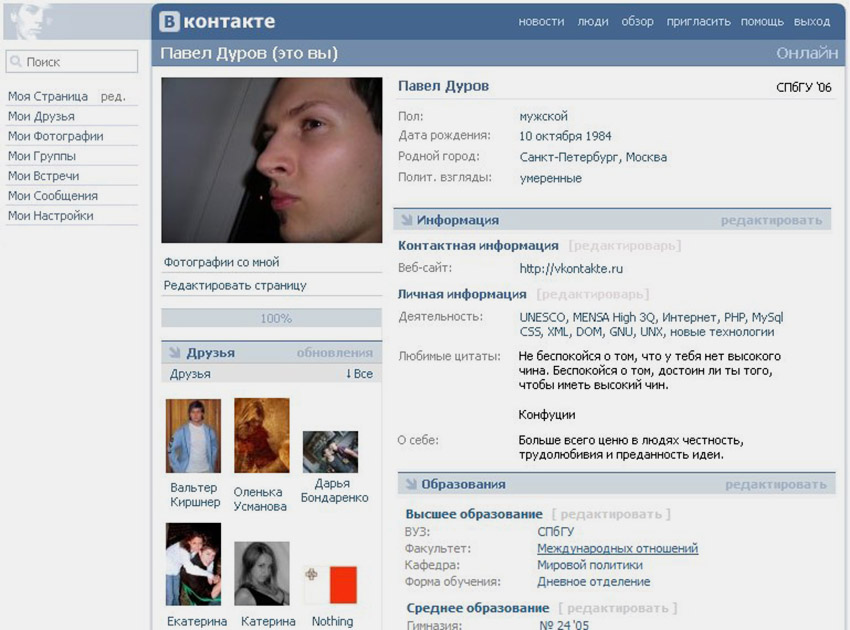Open the Nothing friend flag avatar

tap(330, 585)
